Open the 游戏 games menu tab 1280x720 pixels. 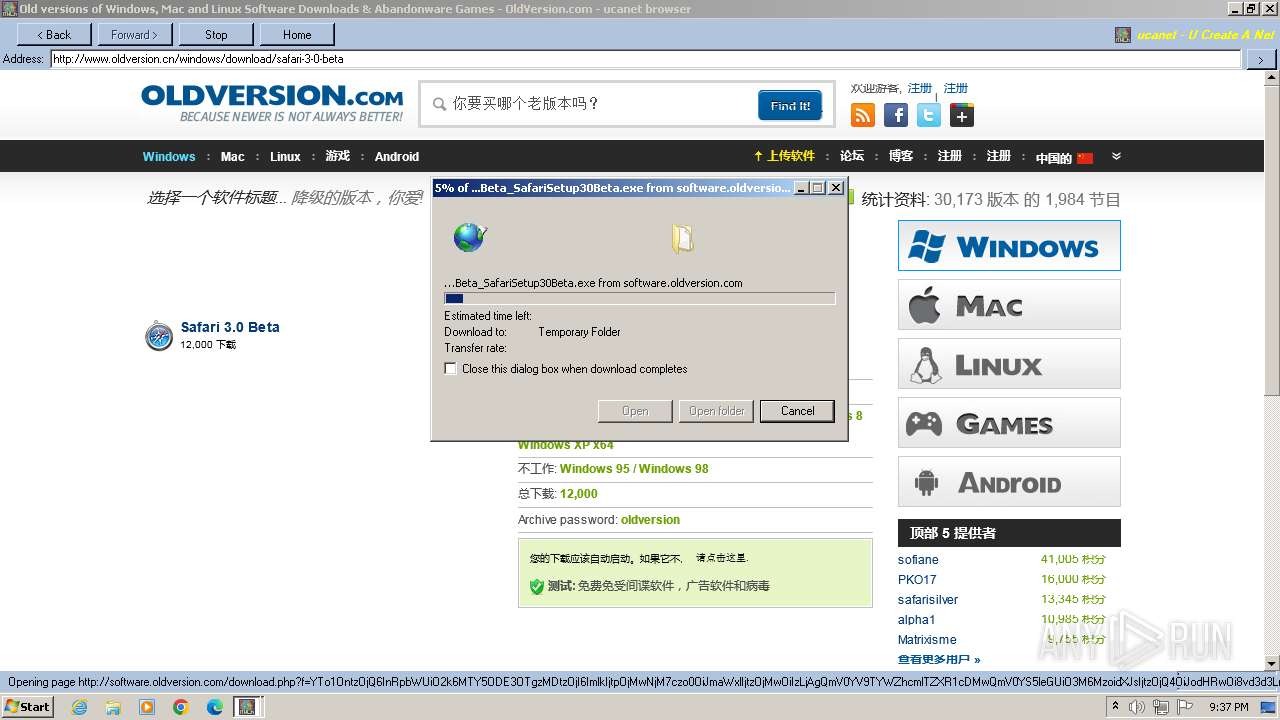pyautogui.click(x=338, y=157)
